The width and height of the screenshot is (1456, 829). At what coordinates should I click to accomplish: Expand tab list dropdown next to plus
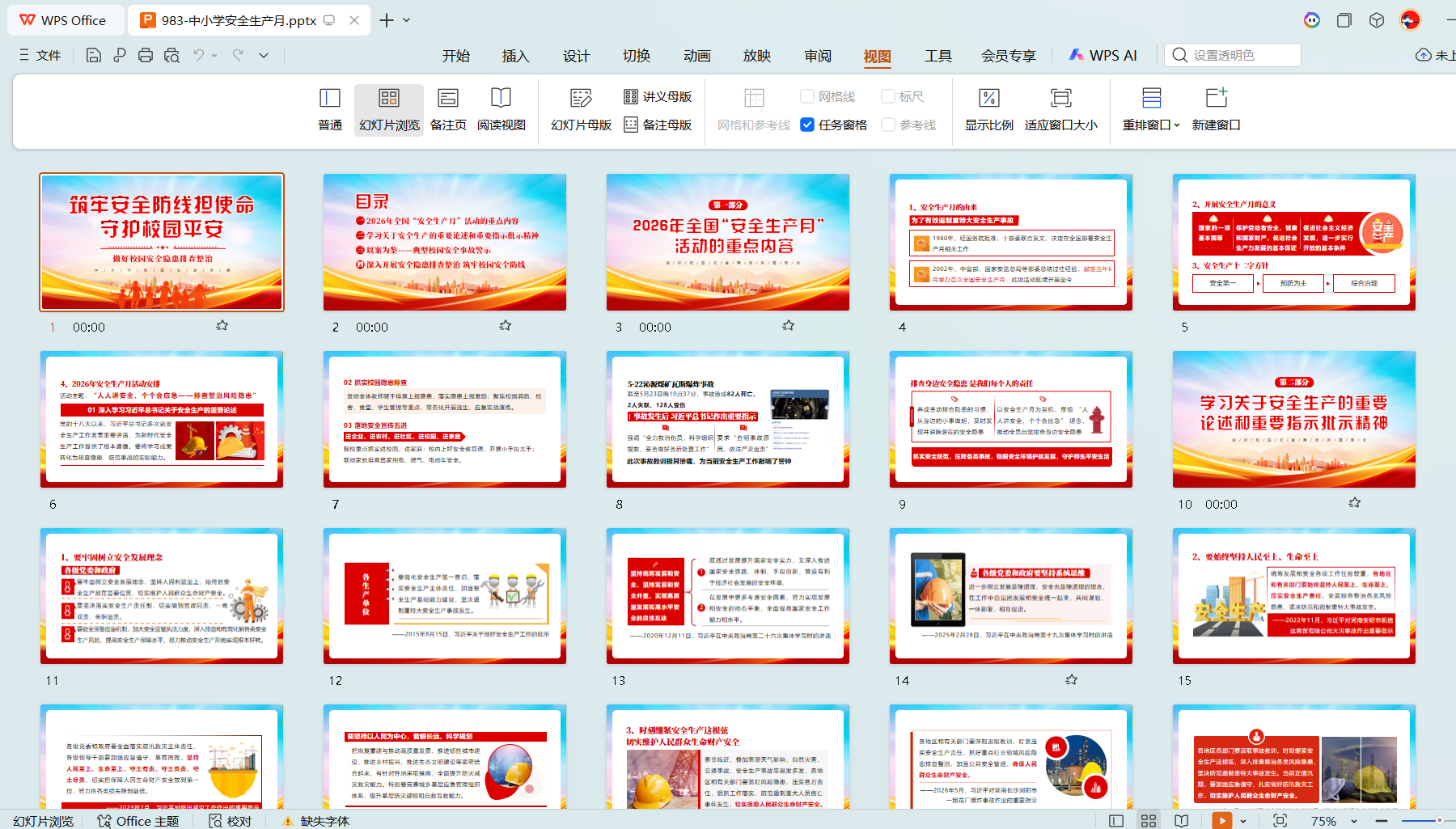pos(407,20)
